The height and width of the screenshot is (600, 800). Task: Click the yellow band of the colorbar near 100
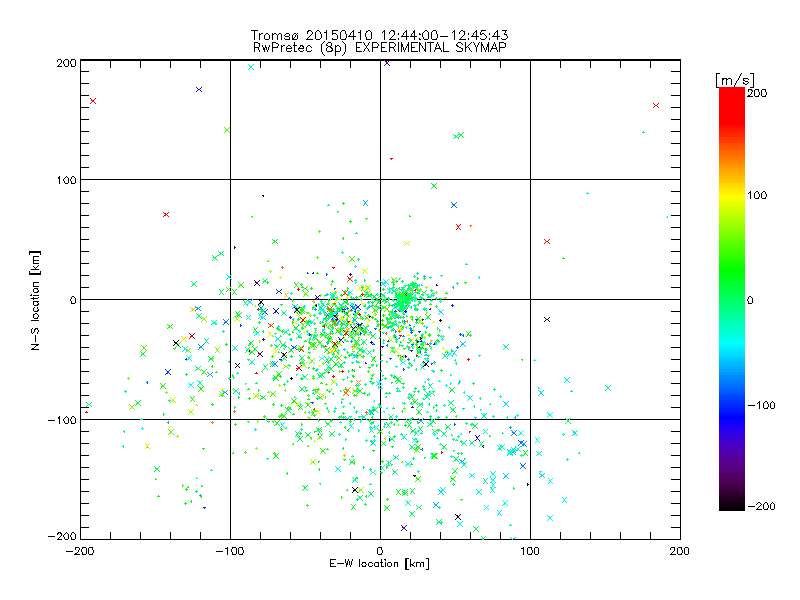(x=732, y=196)
